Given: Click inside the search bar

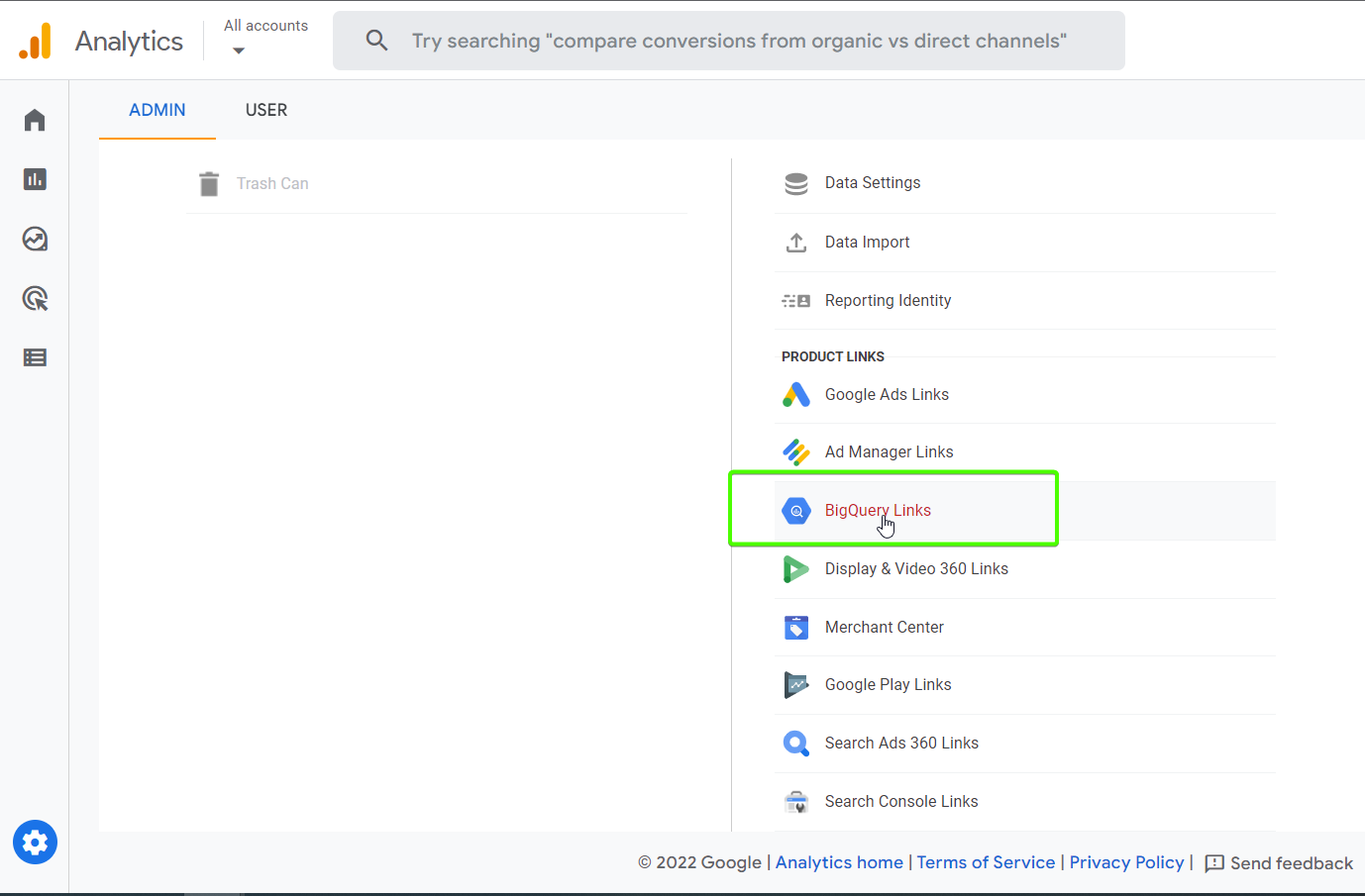Looking at the screenshot, I should pos(728,41).
